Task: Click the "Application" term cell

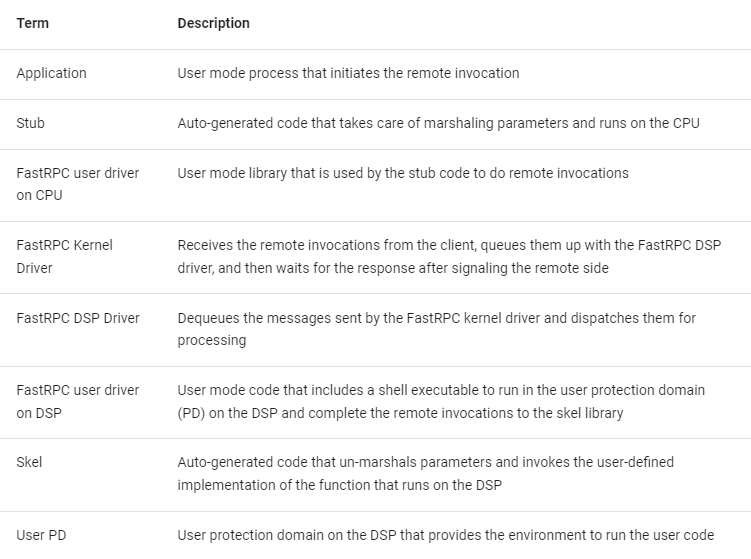Action: coord(51,73)
